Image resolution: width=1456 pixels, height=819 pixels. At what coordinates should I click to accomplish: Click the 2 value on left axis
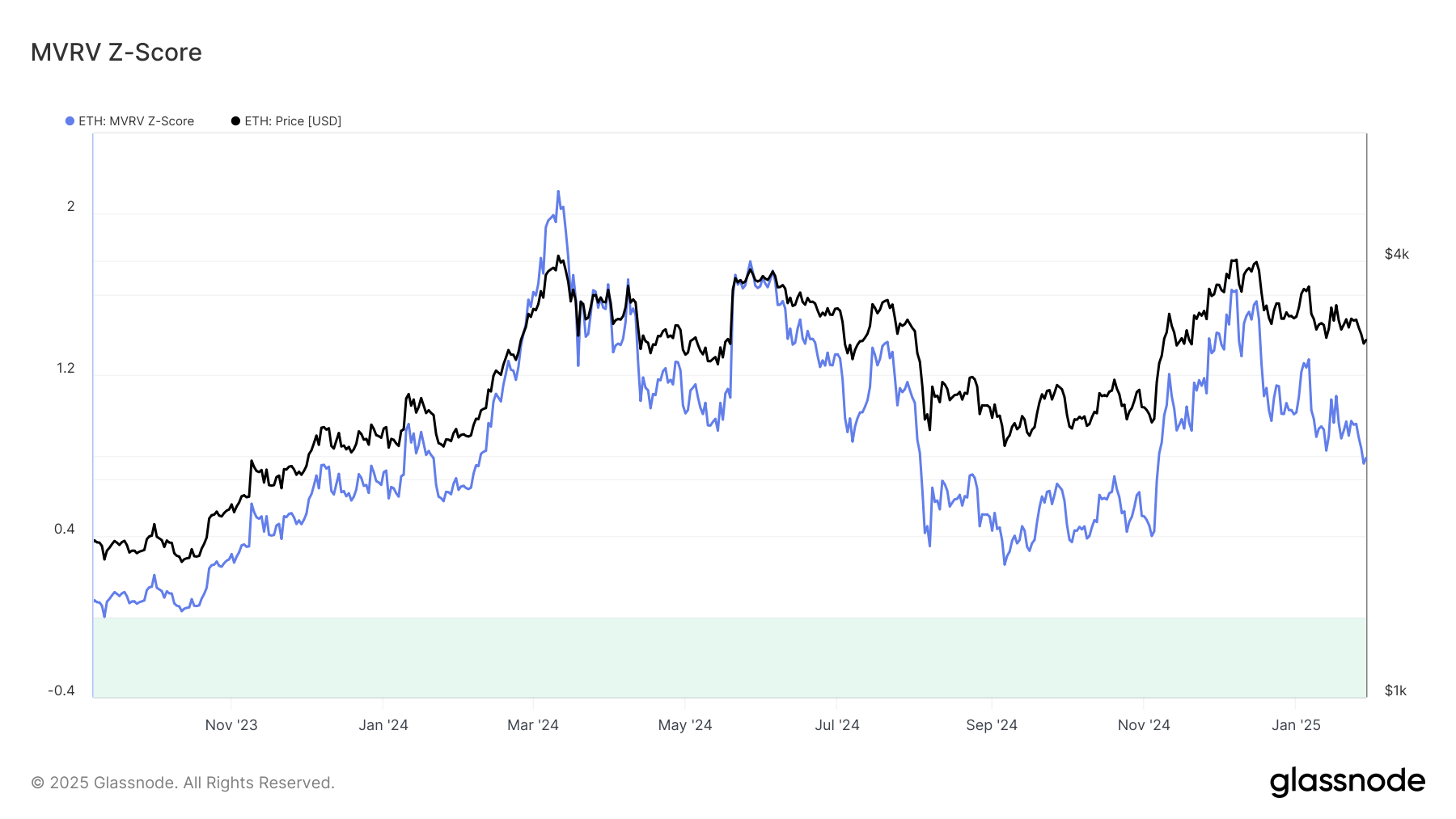point(71,207)
